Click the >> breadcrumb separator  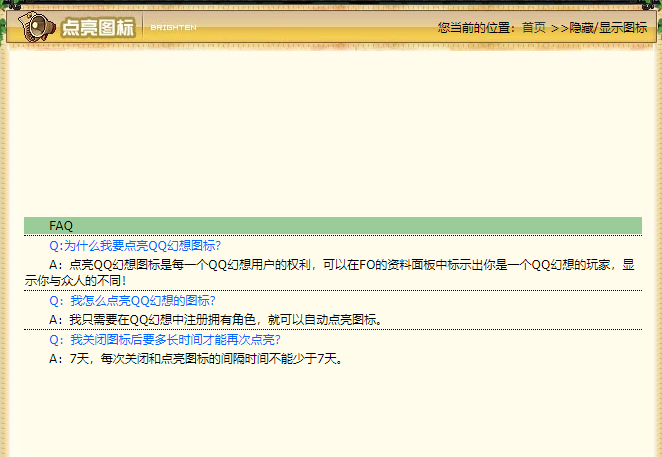(559, 27)
